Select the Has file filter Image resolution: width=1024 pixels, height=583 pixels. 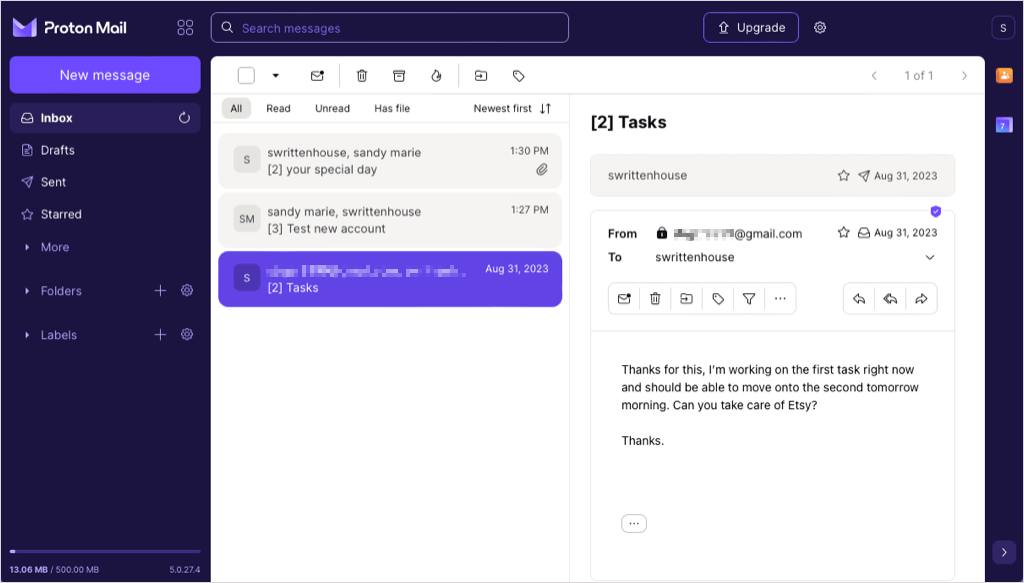click(392, 108)
